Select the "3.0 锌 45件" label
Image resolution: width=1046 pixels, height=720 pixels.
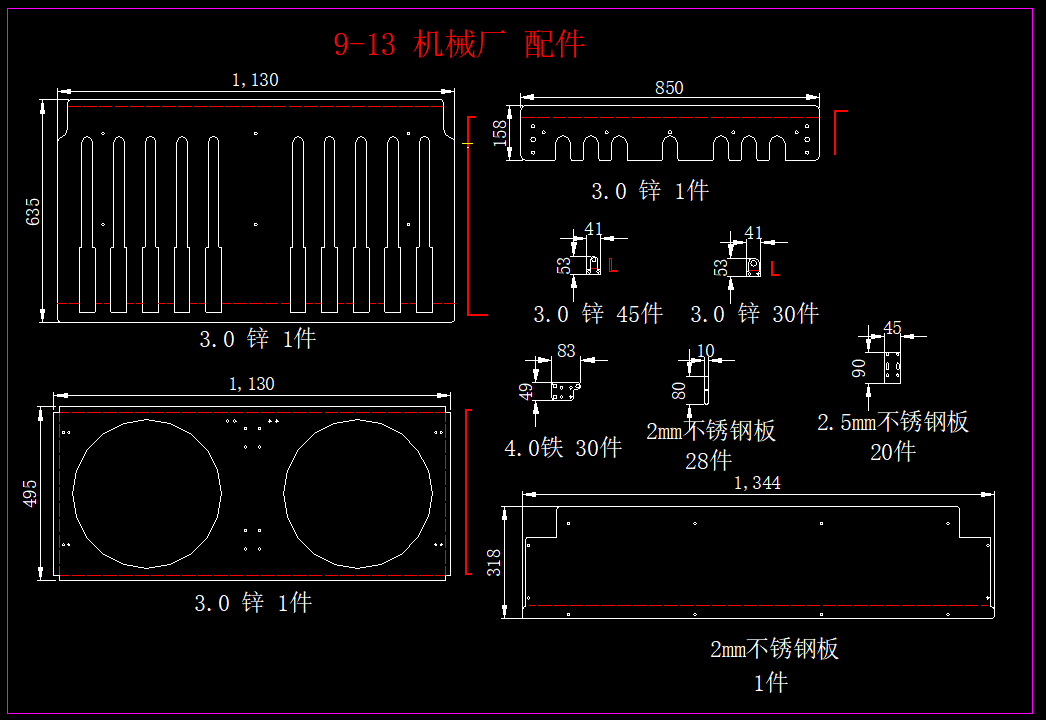(597, 314)
